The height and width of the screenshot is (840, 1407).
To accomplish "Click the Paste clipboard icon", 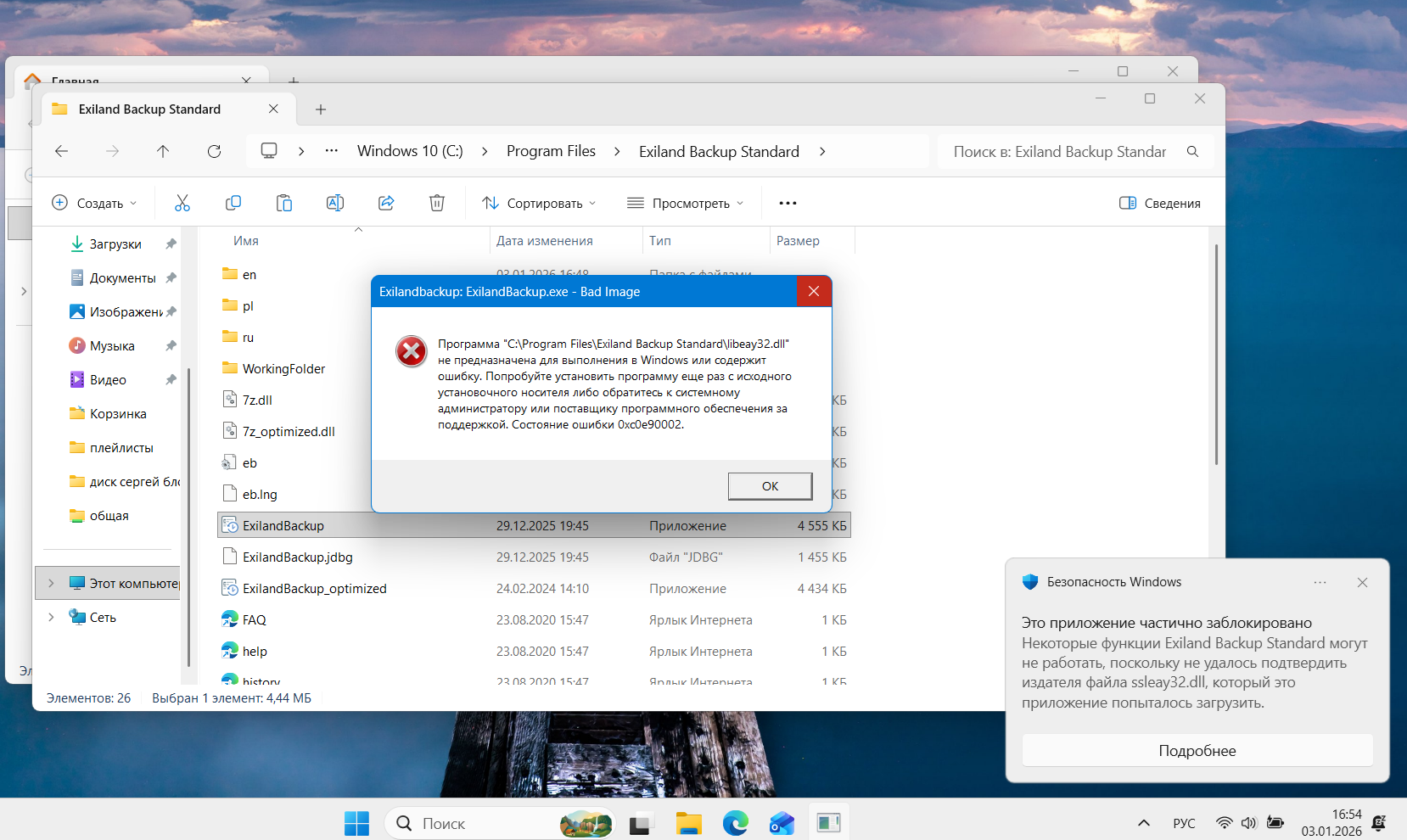I will pos(284,203).
